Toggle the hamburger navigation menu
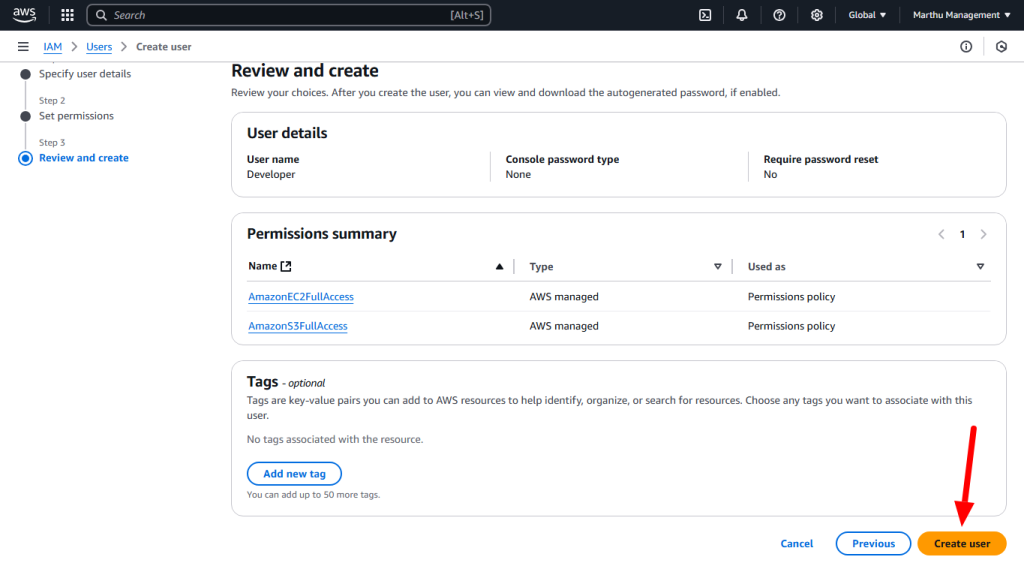Viewport: 1024px width, 575px height. 23,46
